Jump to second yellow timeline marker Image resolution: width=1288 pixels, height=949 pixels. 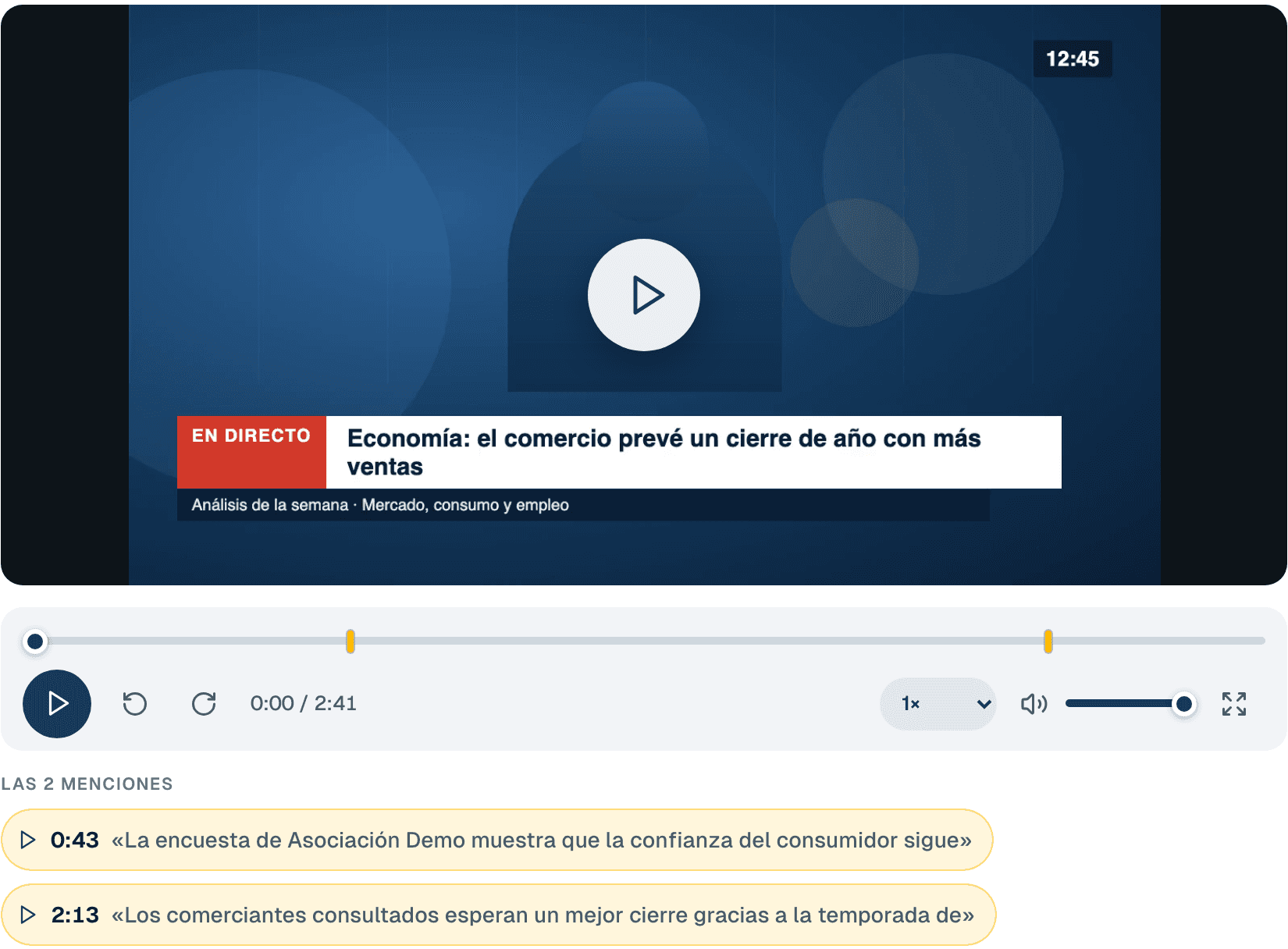[x=1048, y=642]
